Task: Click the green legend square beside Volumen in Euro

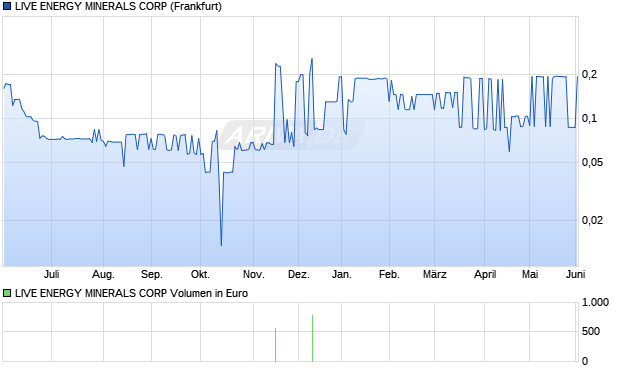Action: pos(7,293)
